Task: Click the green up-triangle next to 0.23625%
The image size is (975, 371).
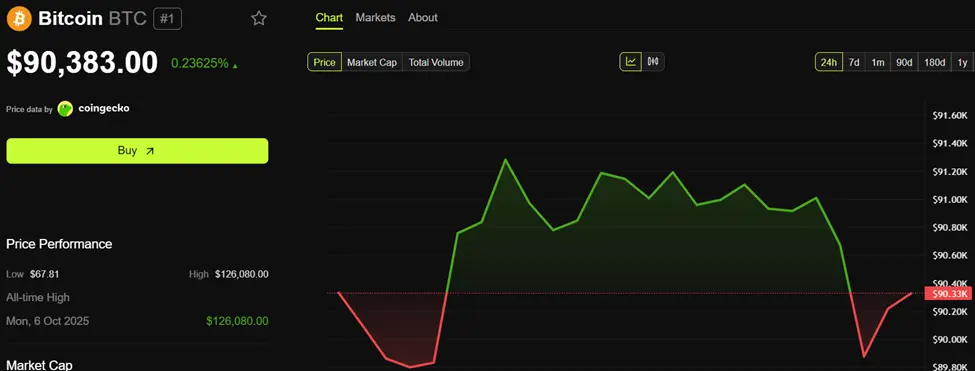Action: click(x=235, y=65)
